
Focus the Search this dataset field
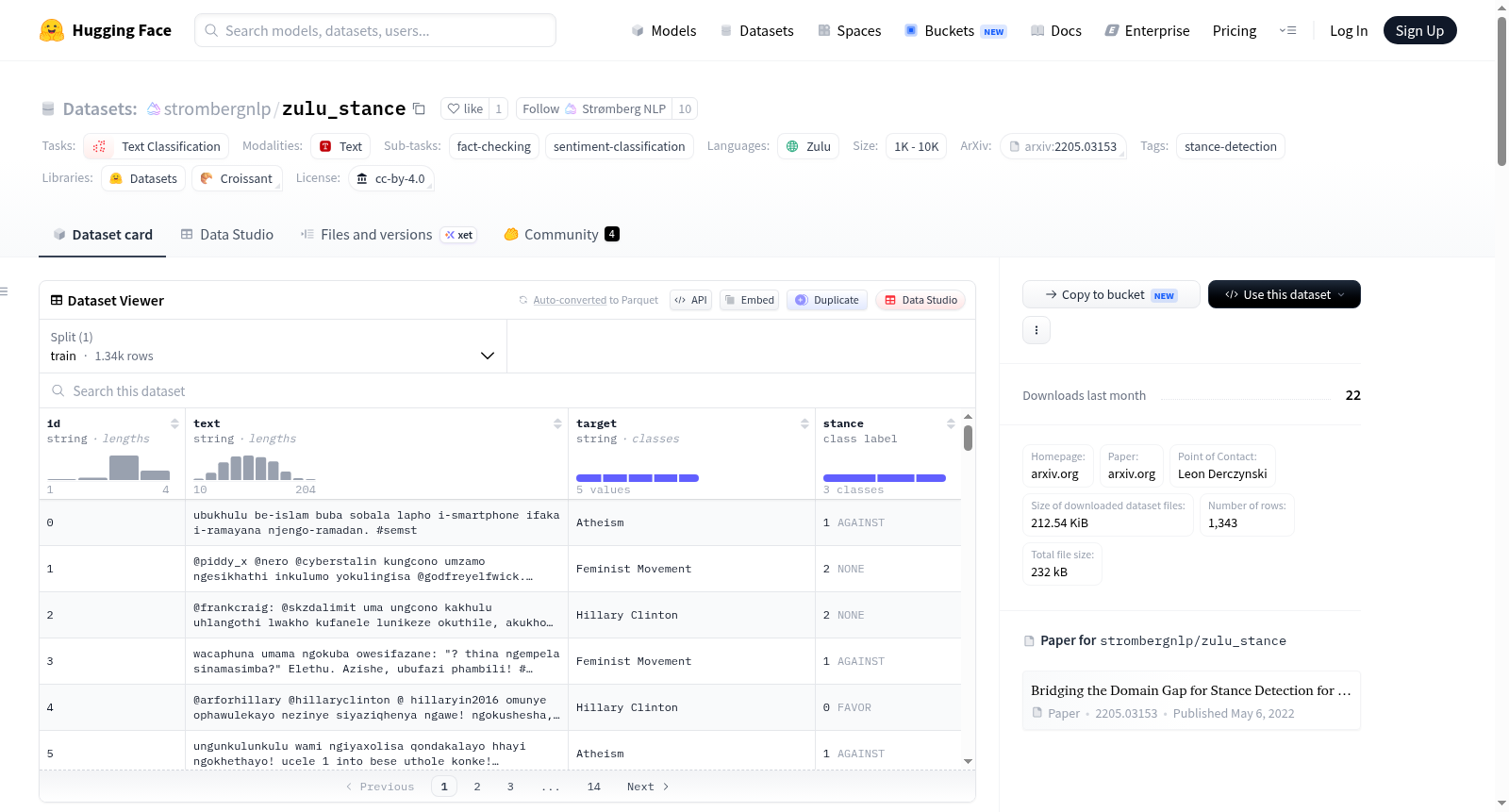[x=507, y=390]
